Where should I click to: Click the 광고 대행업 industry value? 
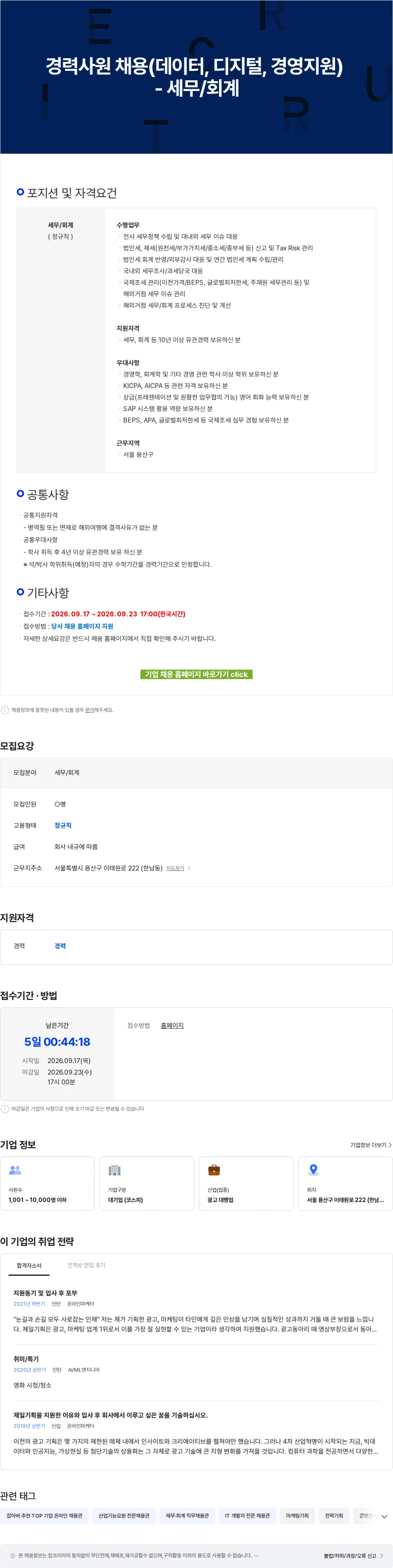click(x=220, y=1200)
